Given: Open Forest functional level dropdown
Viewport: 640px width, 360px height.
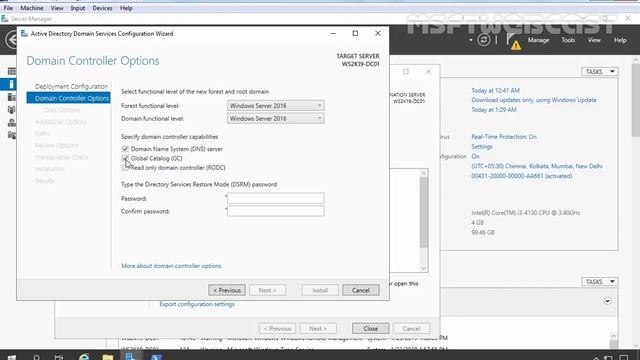Looking at the screenshot, I should (x=276, y=106).
